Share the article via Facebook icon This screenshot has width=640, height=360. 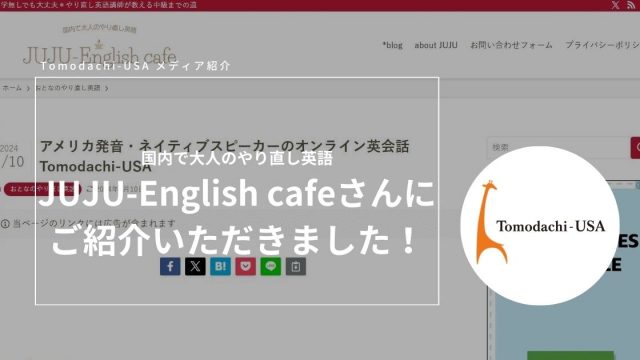(x=170, y=267)
